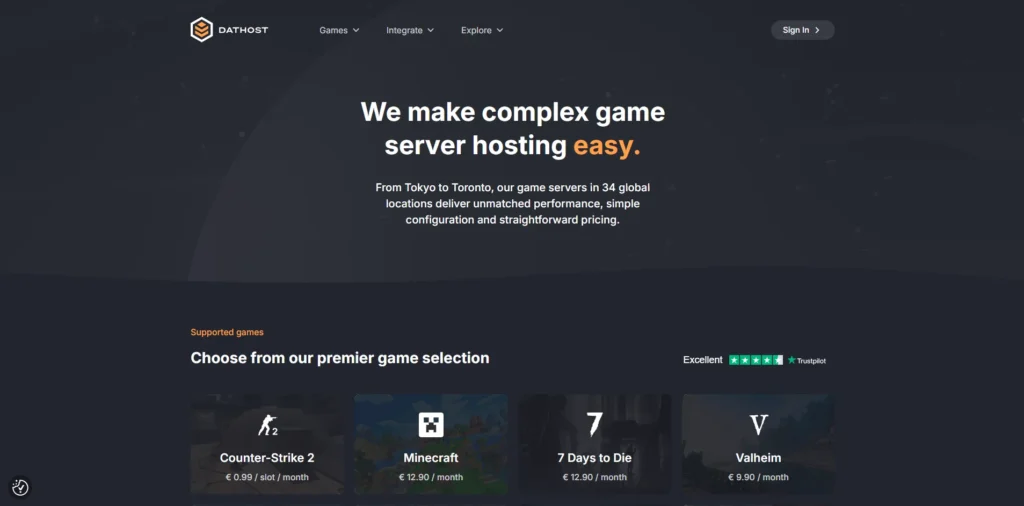Viewport: 1024px width, 506px height.
Task: Expand the Integrate dropdown chevron
Action: [430, 30]
